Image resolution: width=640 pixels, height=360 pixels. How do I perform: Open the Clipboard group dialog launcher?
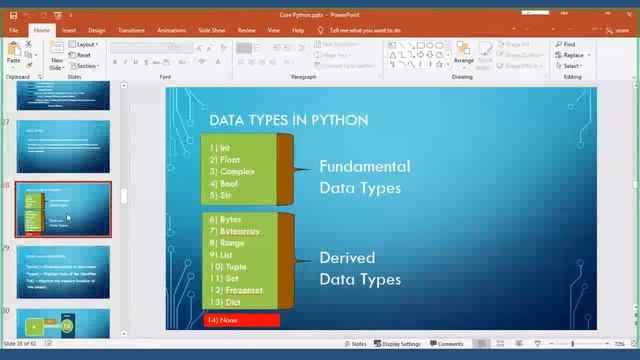point(40,77)
